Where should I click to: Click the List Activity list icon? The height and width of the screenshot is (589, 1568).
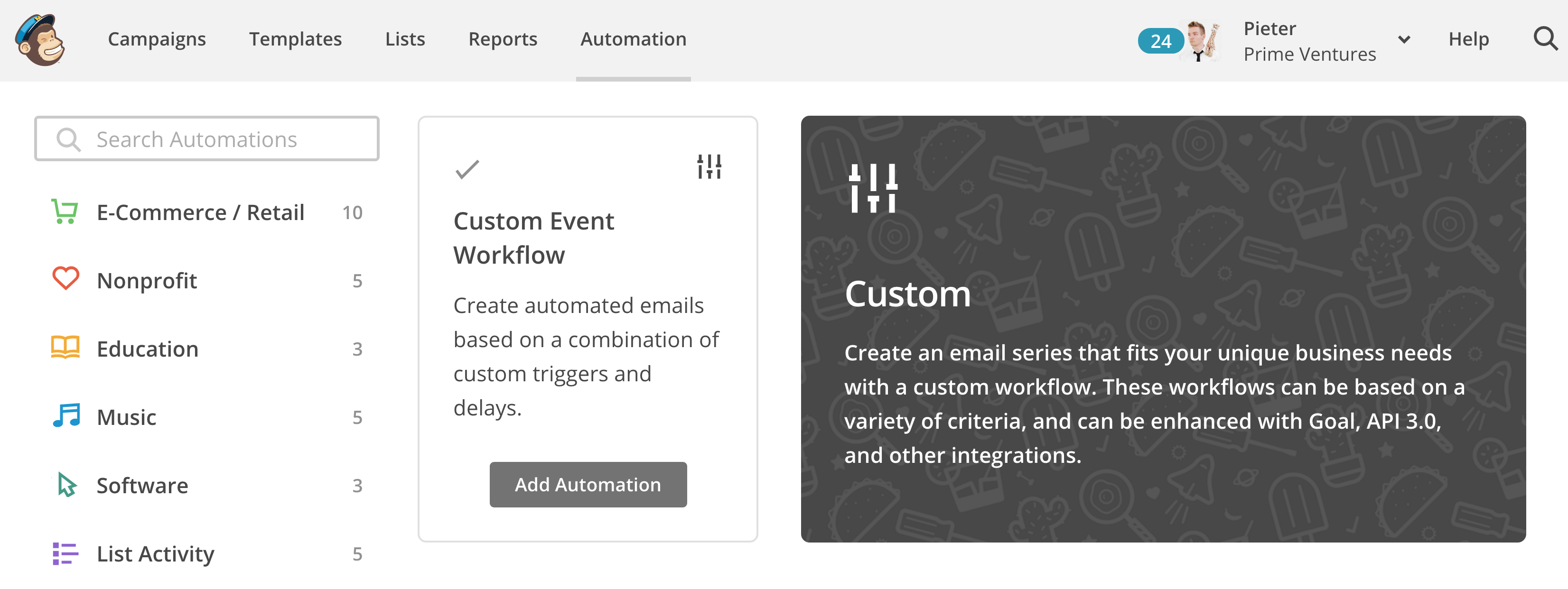[x=65, y=553]
